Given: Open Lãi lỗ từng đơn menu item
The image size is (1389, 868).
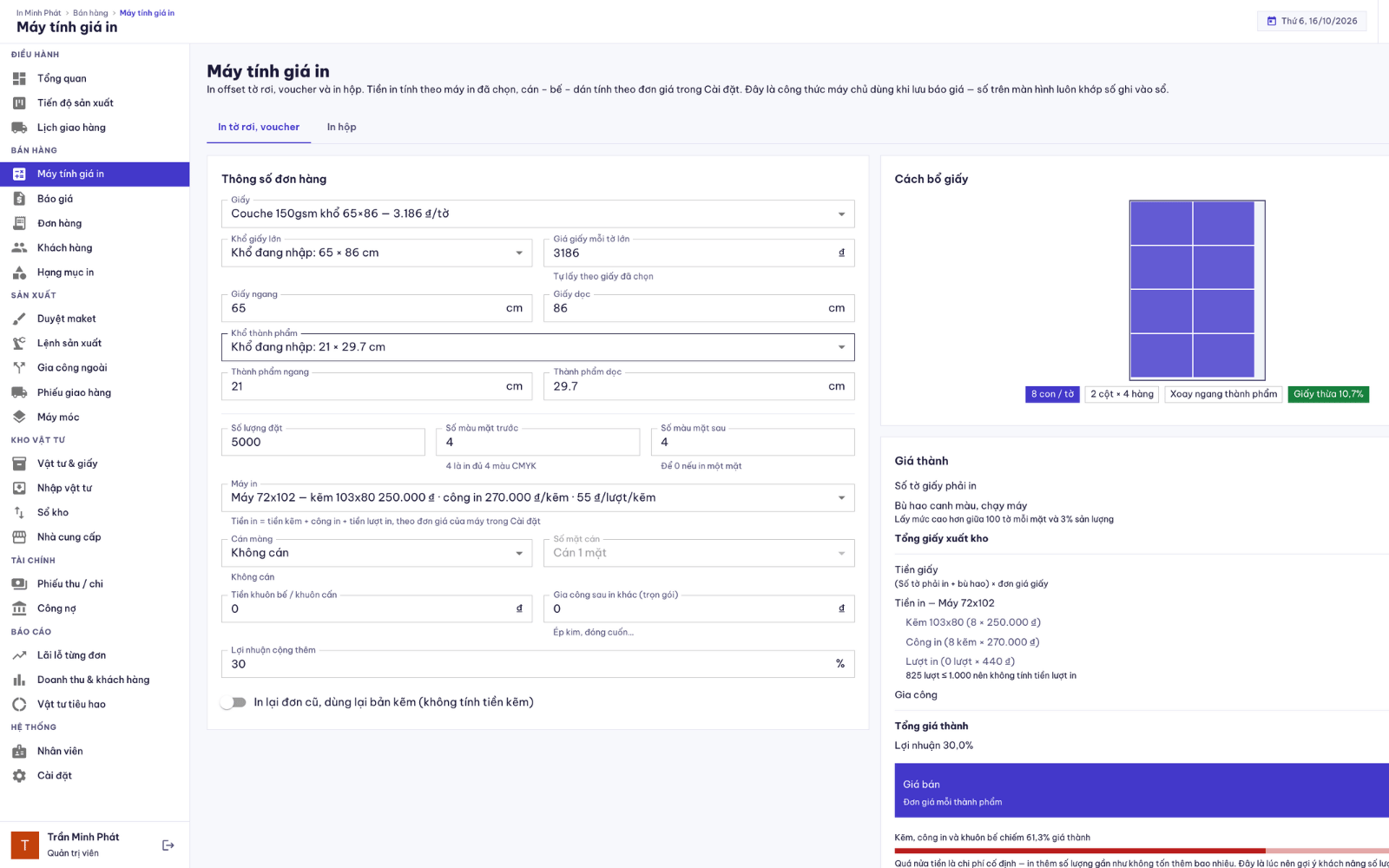Looking at the screenshot, I should 95,655.
